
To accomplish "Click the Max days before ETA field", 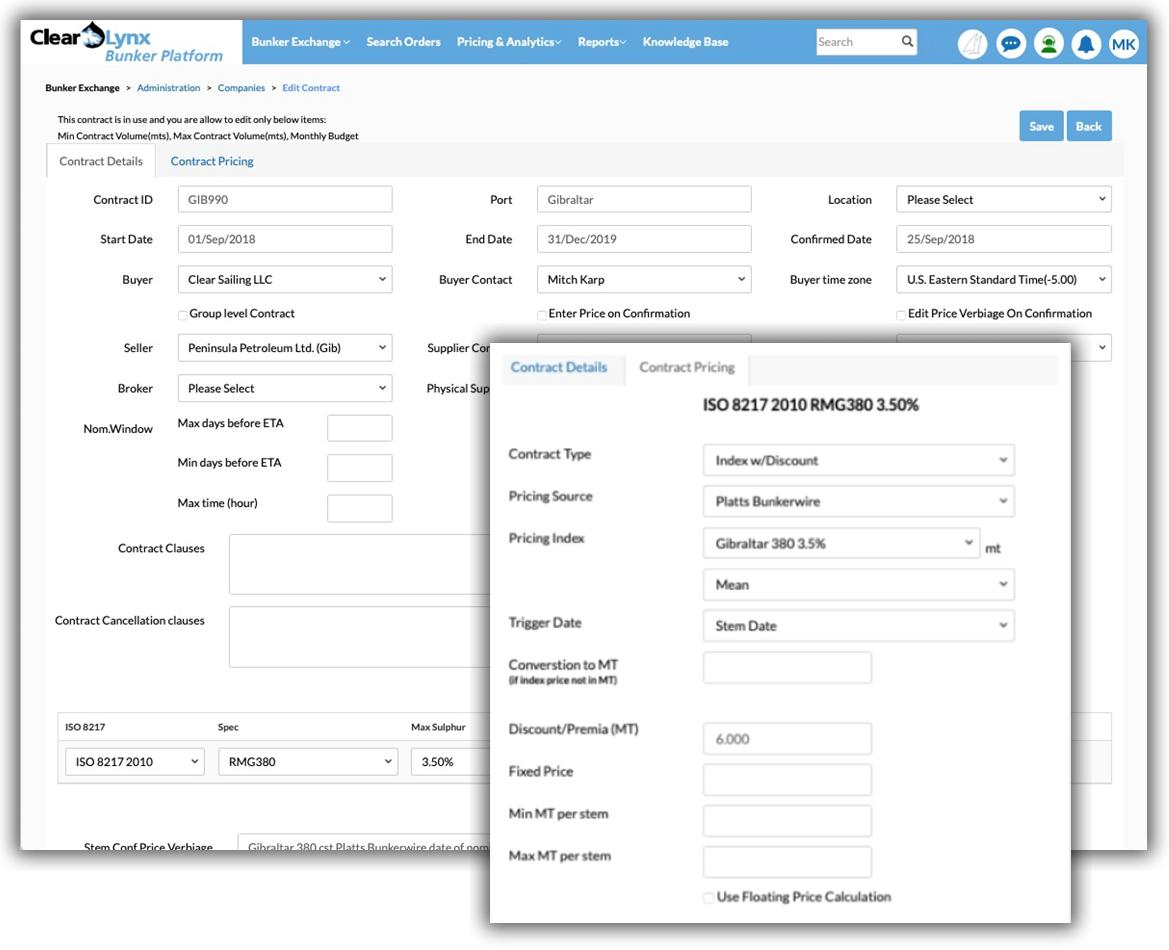I will [x=359, y=428].
